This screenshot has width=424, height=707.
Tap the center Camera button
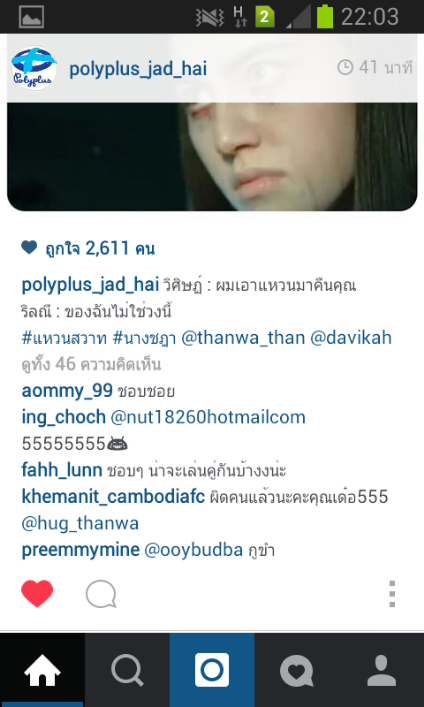click(x=212, y=670)
